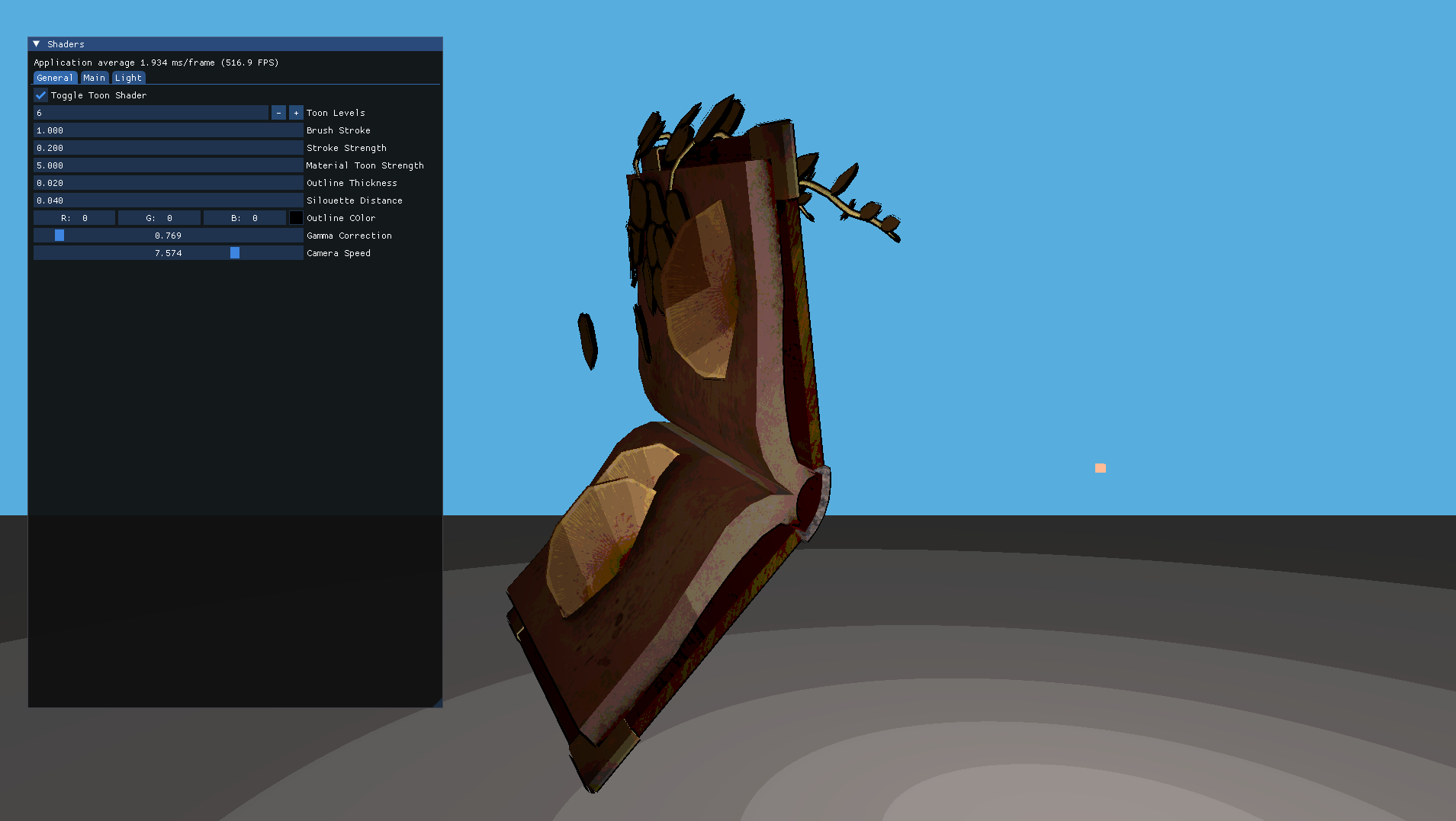Open the Main tab
1456x821 pixels.
(95, 78)
